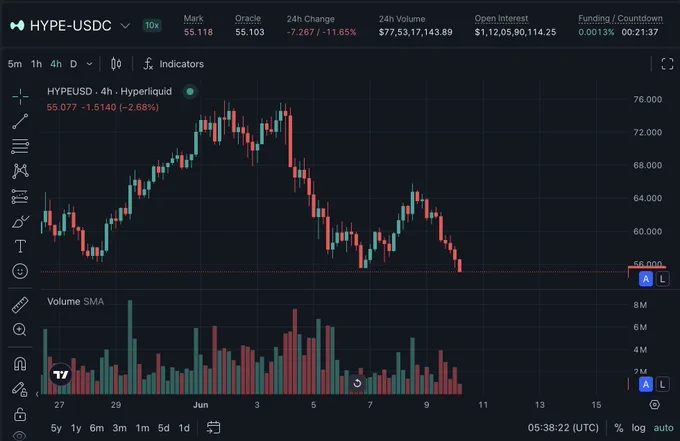Open the go to date calendar

[x=213, y=428]
